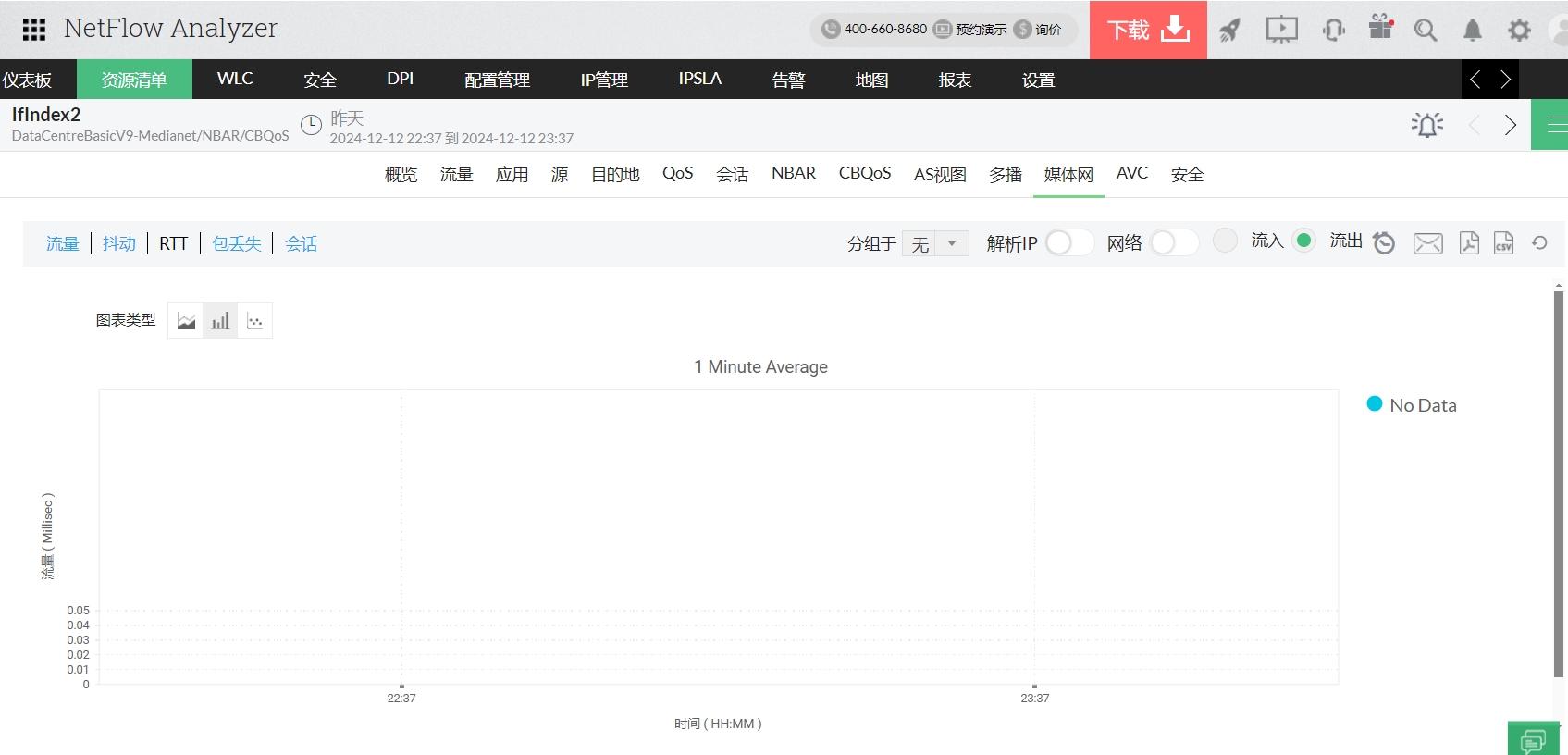This screenshot has height=755, width=1568.
Task: Select the 流入 radio button
Action: (1225, 241)
